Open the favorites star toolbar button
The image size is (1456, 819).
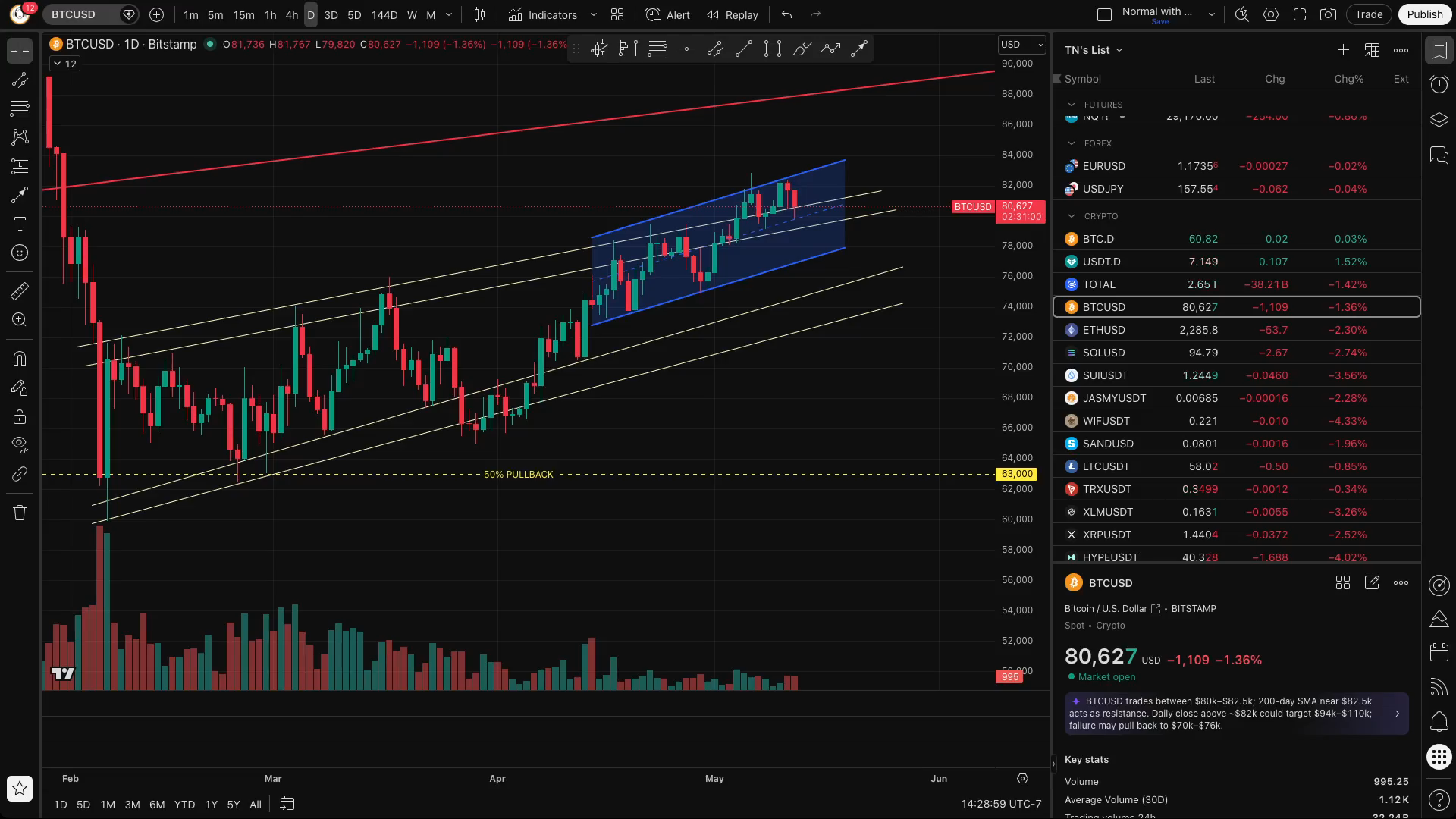20,789
